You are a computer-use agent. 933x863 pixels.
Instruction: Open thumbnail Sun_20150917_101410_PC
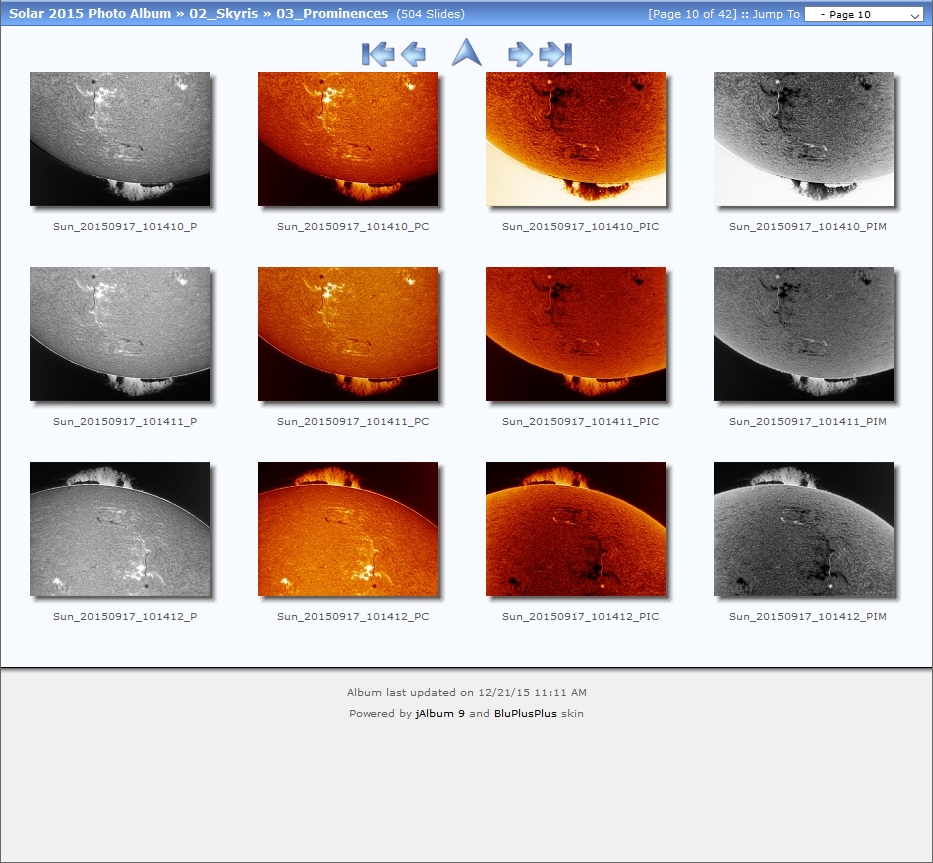click(348, 139)
